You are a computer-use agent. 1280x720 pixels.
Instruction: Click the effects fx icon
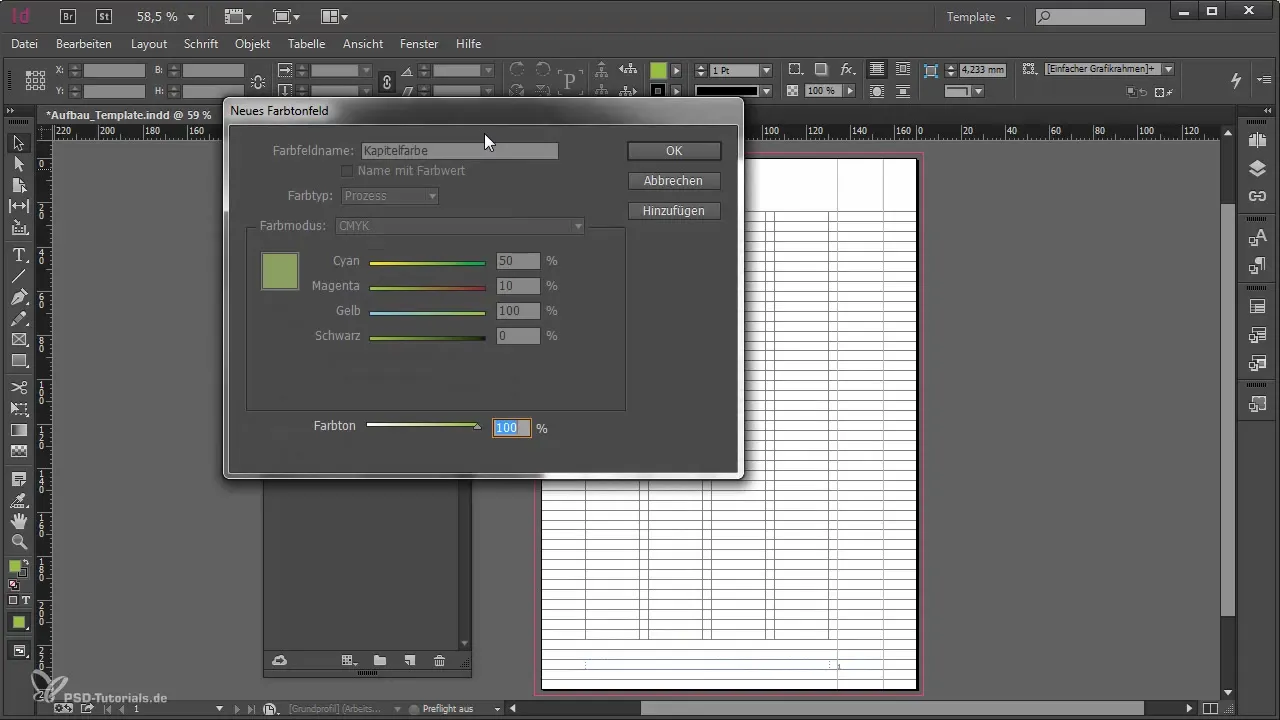[x=847, y=70]
